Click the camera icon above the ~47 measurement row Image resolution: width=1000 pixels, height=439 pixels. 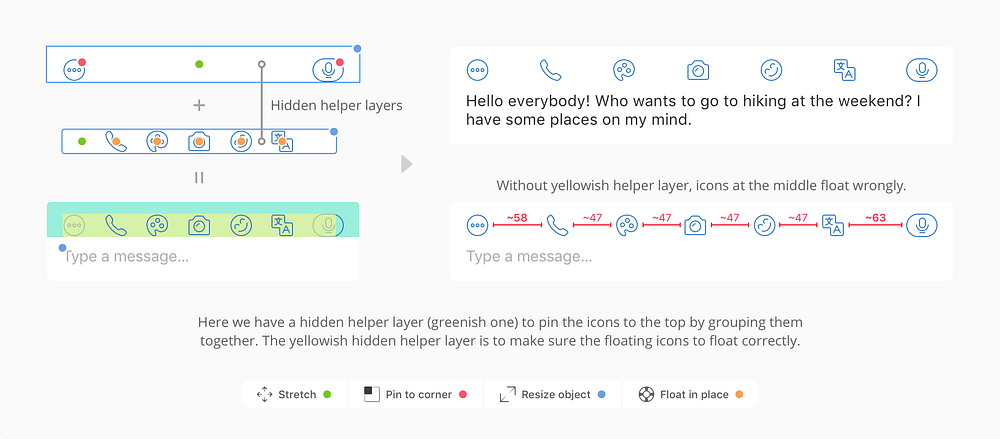point(695,225)
